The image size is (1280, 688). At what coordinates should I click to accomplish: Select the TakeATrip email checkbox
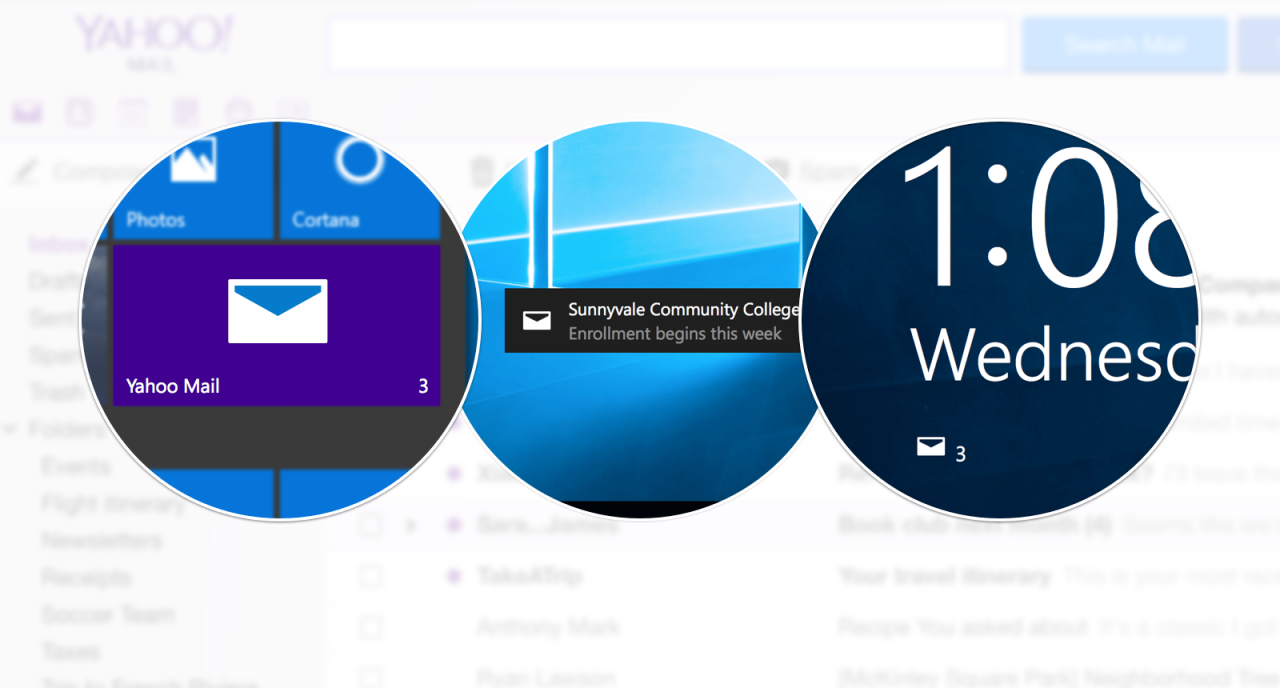tap(371, 576)
